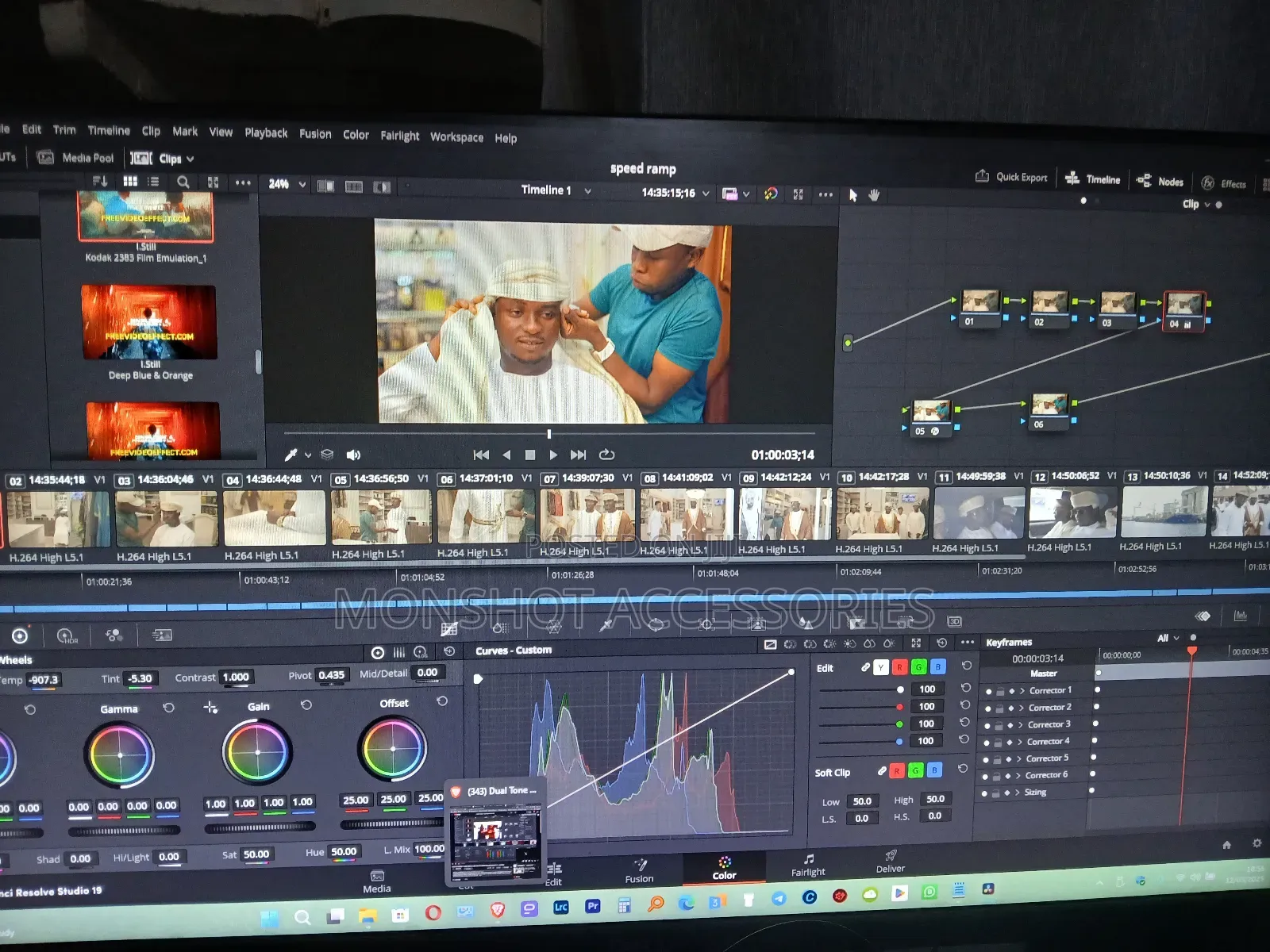Toggle the Y luminance curve channel
The width and height of the screenshot is (1270, 952).
tap(880, 668)
